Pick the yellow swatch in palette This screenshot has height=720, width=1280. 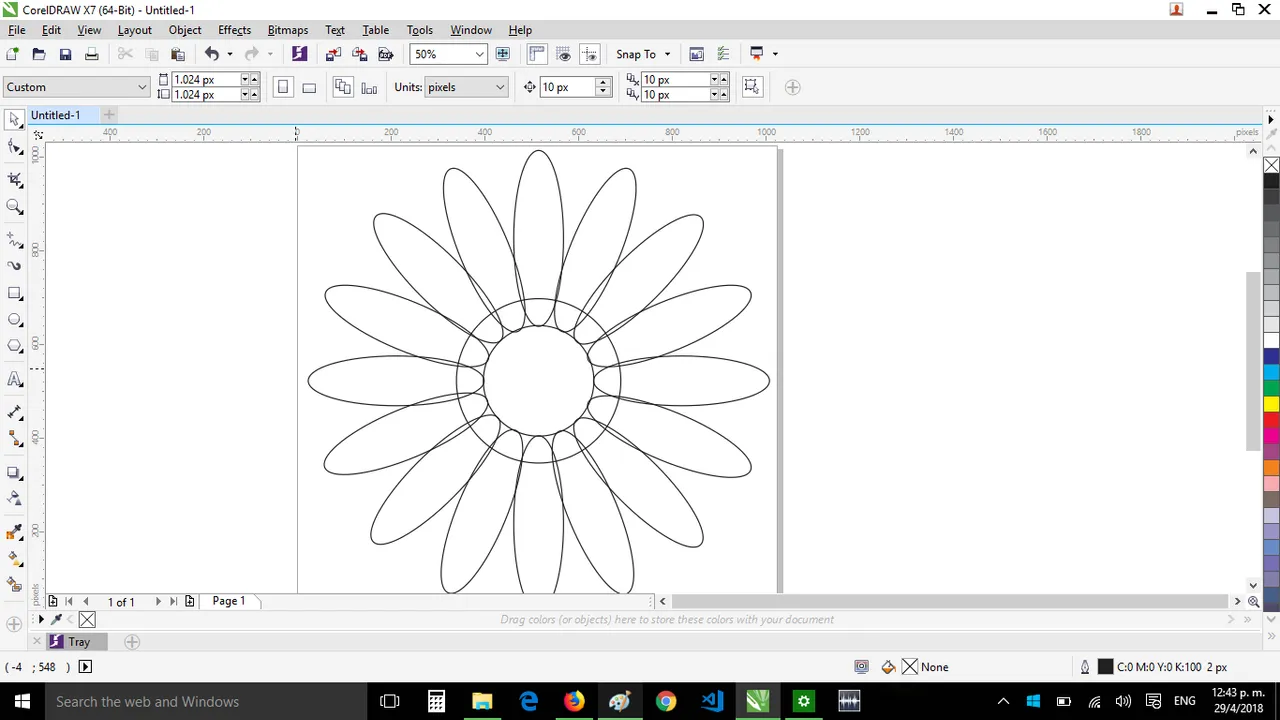click(x=1271, y=404)
